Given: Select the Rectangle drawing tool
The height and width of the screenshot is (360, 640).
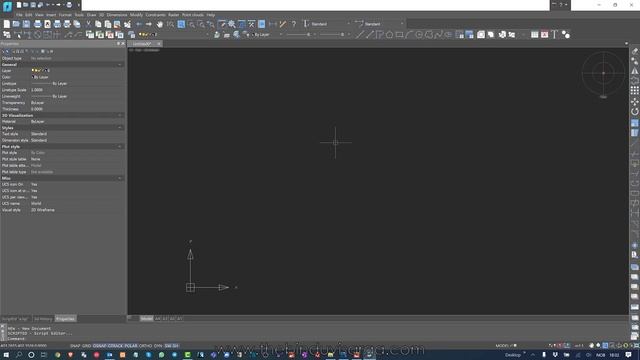Looking at the screenshot, I should [x=399, y=35].
